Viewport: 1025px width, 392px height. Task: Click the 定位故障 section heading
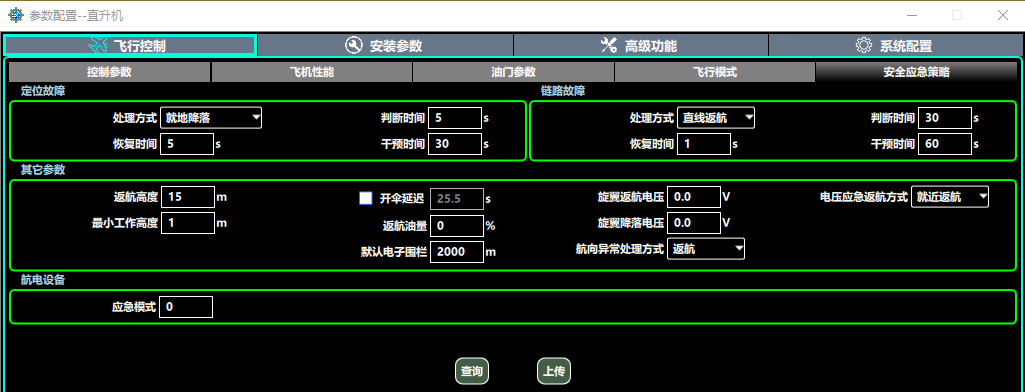[44, 91]
